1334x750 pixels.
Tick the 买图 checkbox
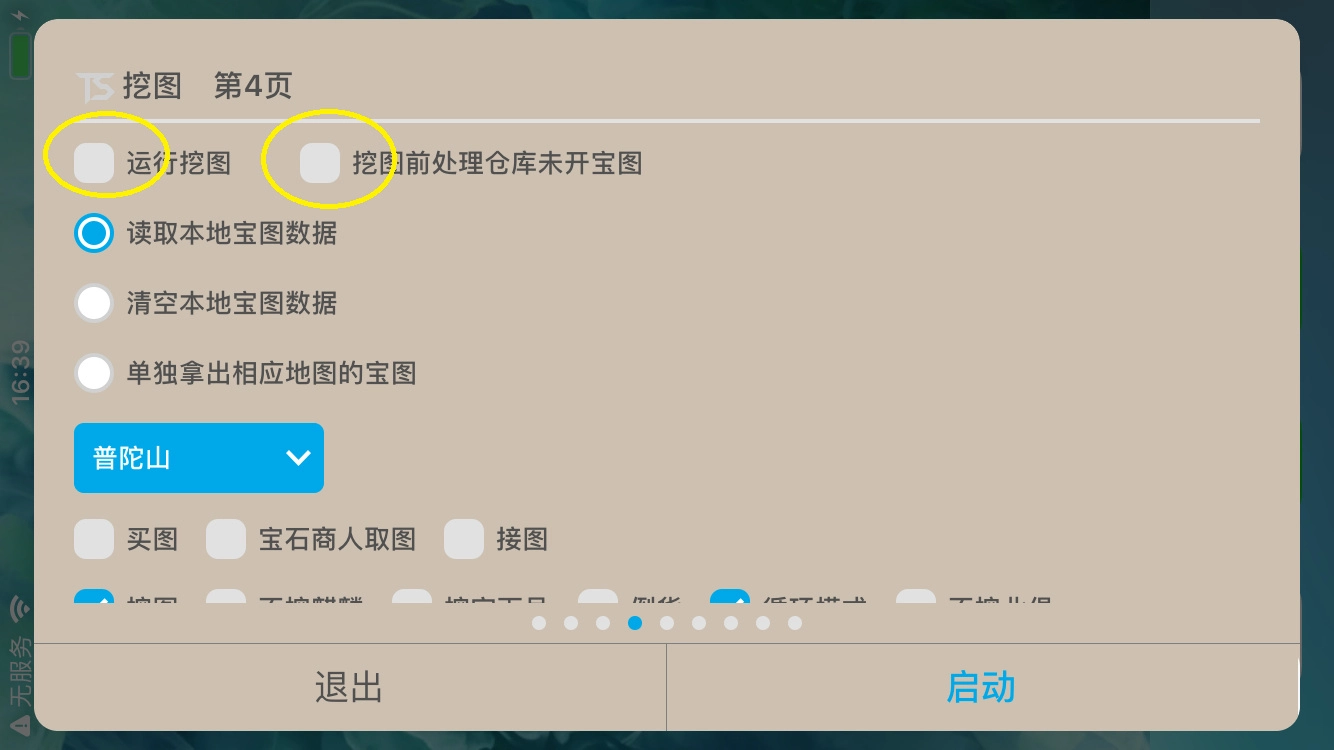[x=94, y=539]
